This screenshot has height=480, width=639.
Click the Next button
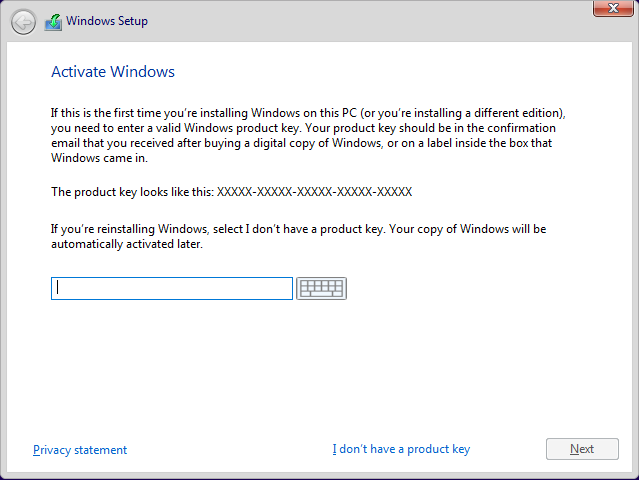coord(582,449)
